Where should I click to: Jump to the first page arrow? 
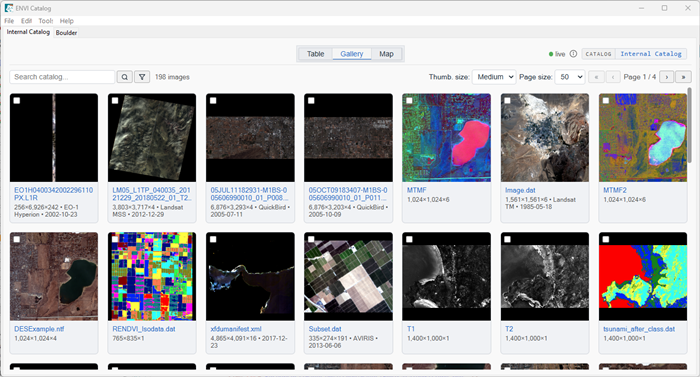(x=596, y=77)
